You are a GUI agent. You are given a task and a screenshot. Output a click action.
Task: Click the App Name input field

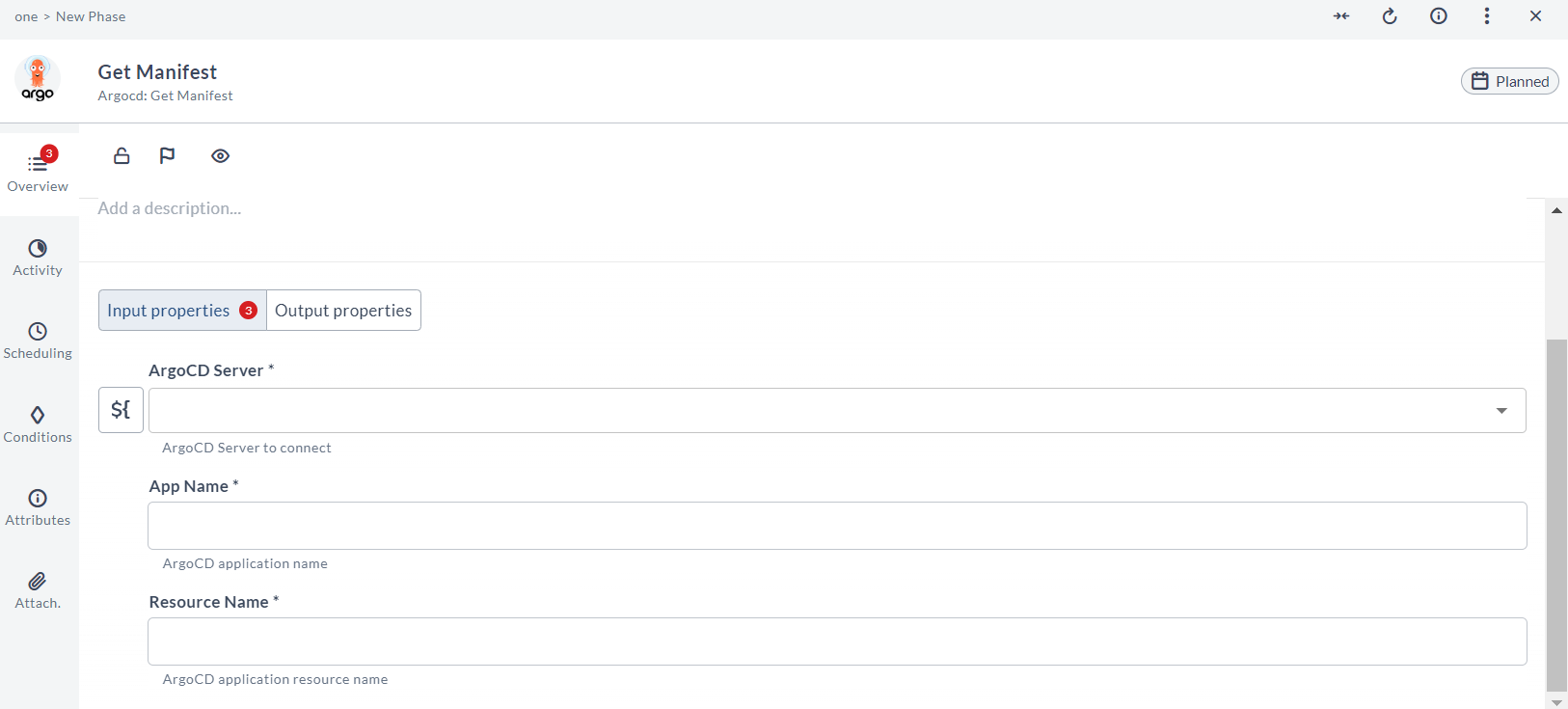[x=836, y=526]
